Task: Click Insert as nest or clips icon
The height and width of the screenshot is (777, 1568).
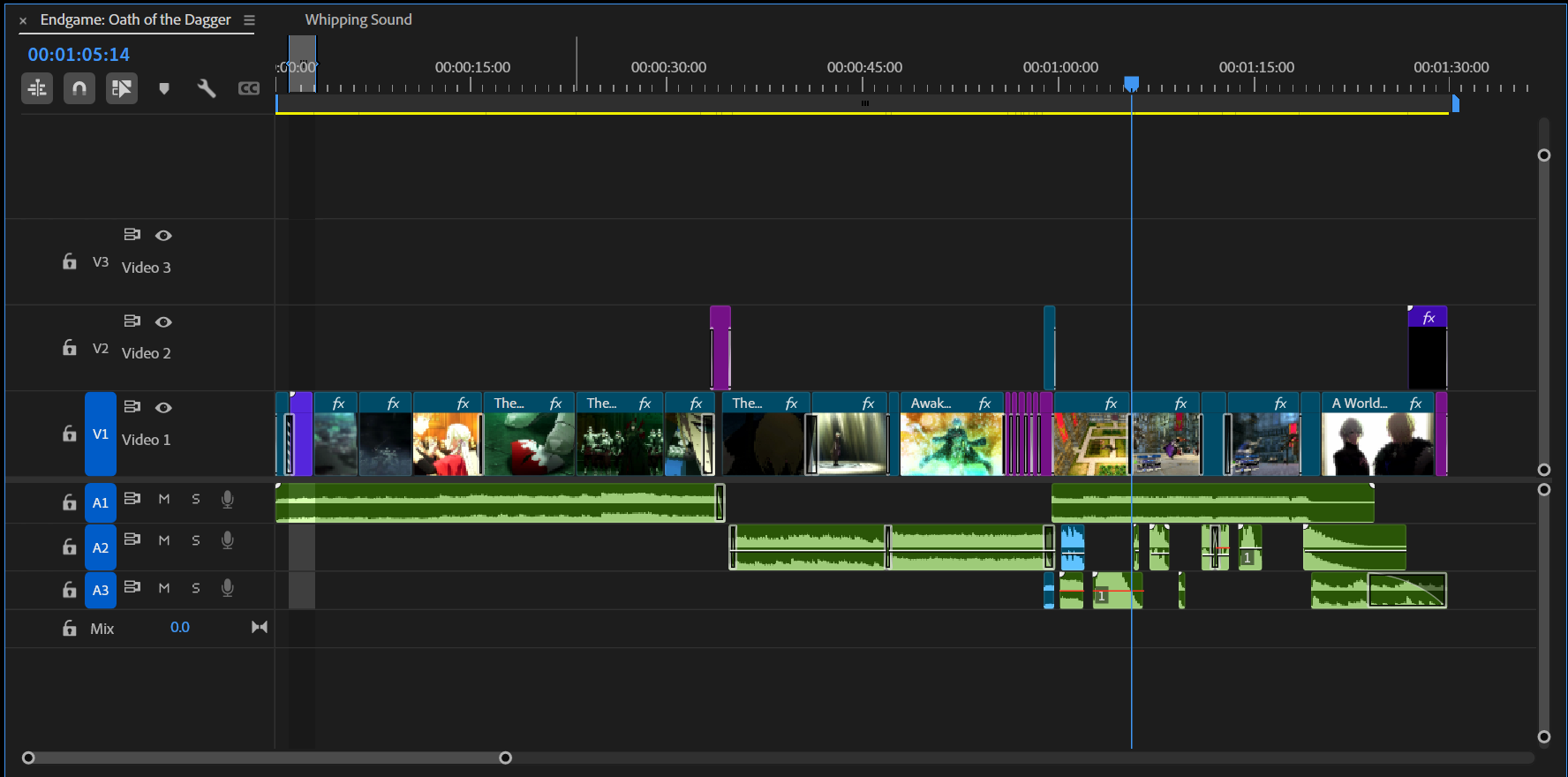Action: tap(37, 88)
